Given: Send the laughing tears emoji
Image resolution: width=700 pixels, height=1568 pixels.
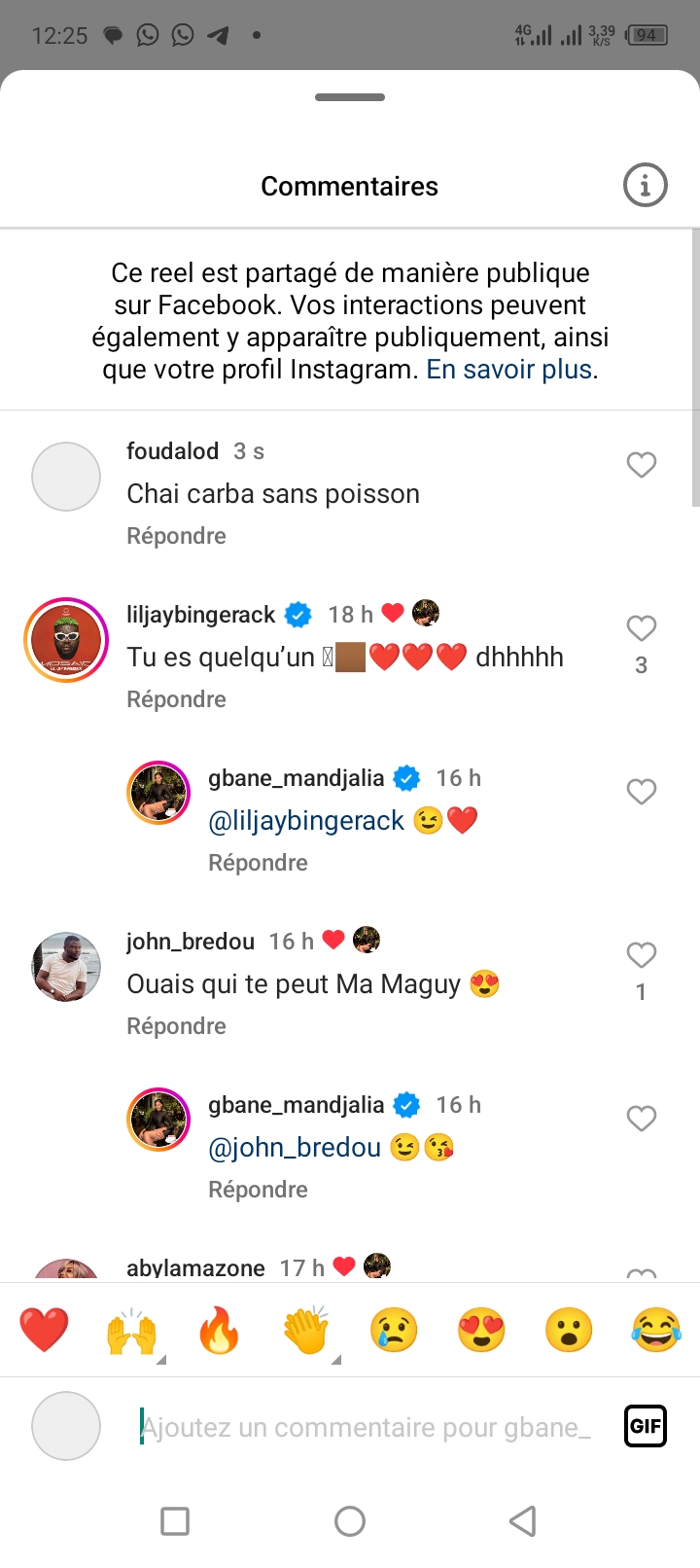Looking at the screenshot, I should pyautogui.click(x=656, y=1330).
